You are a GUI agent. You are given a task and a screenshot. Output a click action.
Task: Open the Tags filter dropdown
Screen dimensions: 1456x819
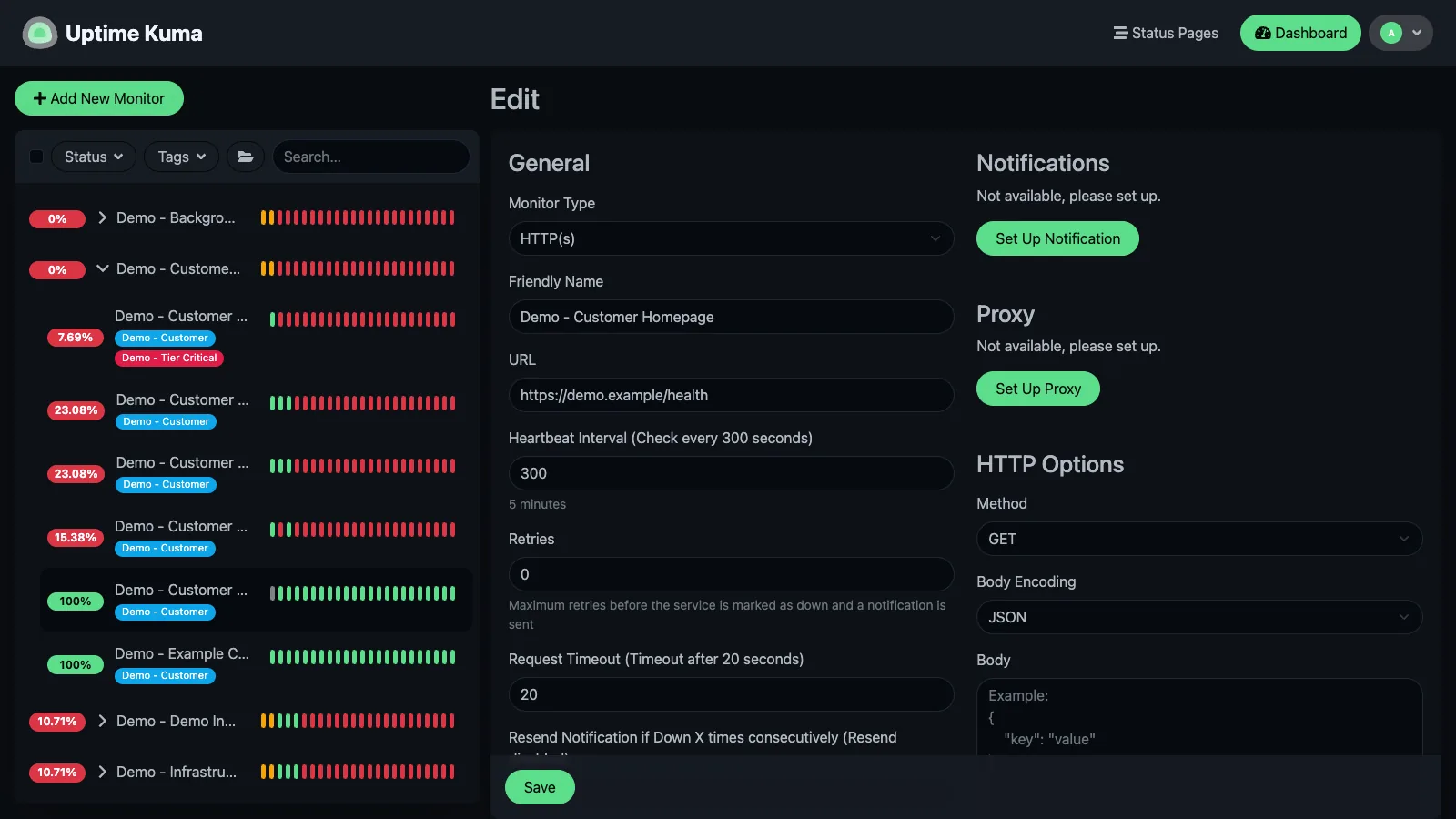(x=181, y=157)
